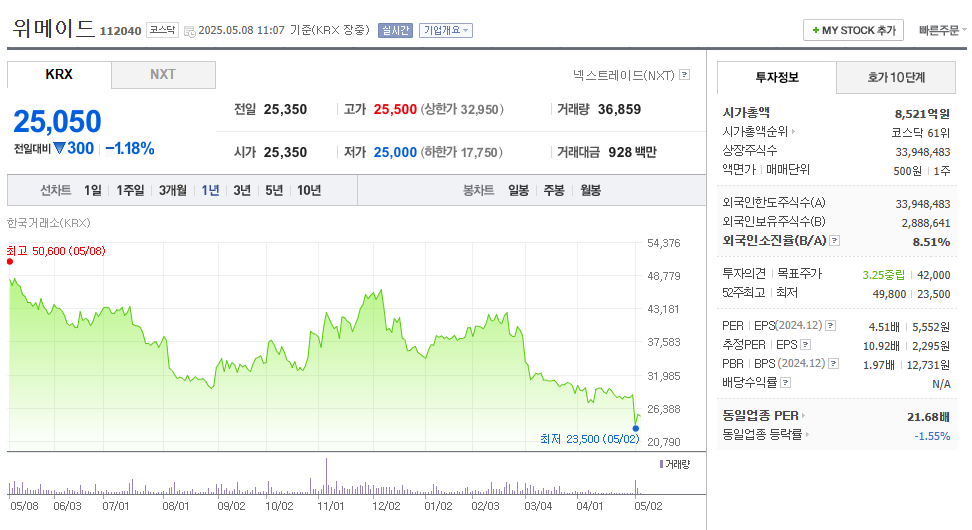Click the 시가총액 value 8,521억원

click(x=922, y=114)
